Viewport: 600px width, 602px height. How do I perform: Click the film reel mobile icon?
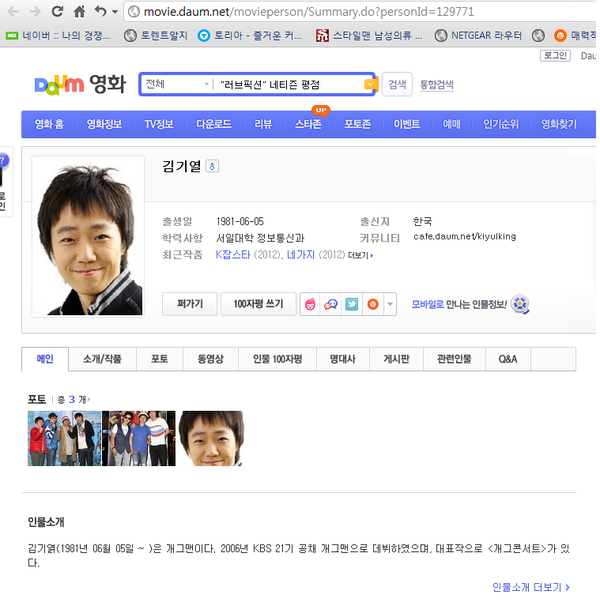click(520, 304)
